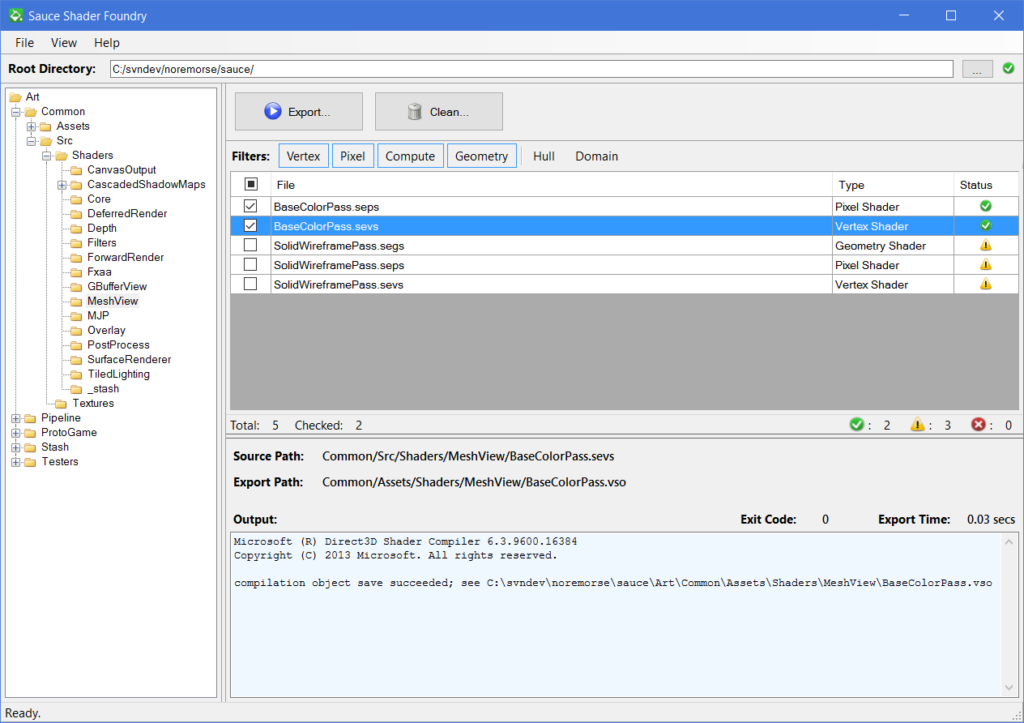
Task: Select the Overlay folder in tree
Action: pos(106,330)
